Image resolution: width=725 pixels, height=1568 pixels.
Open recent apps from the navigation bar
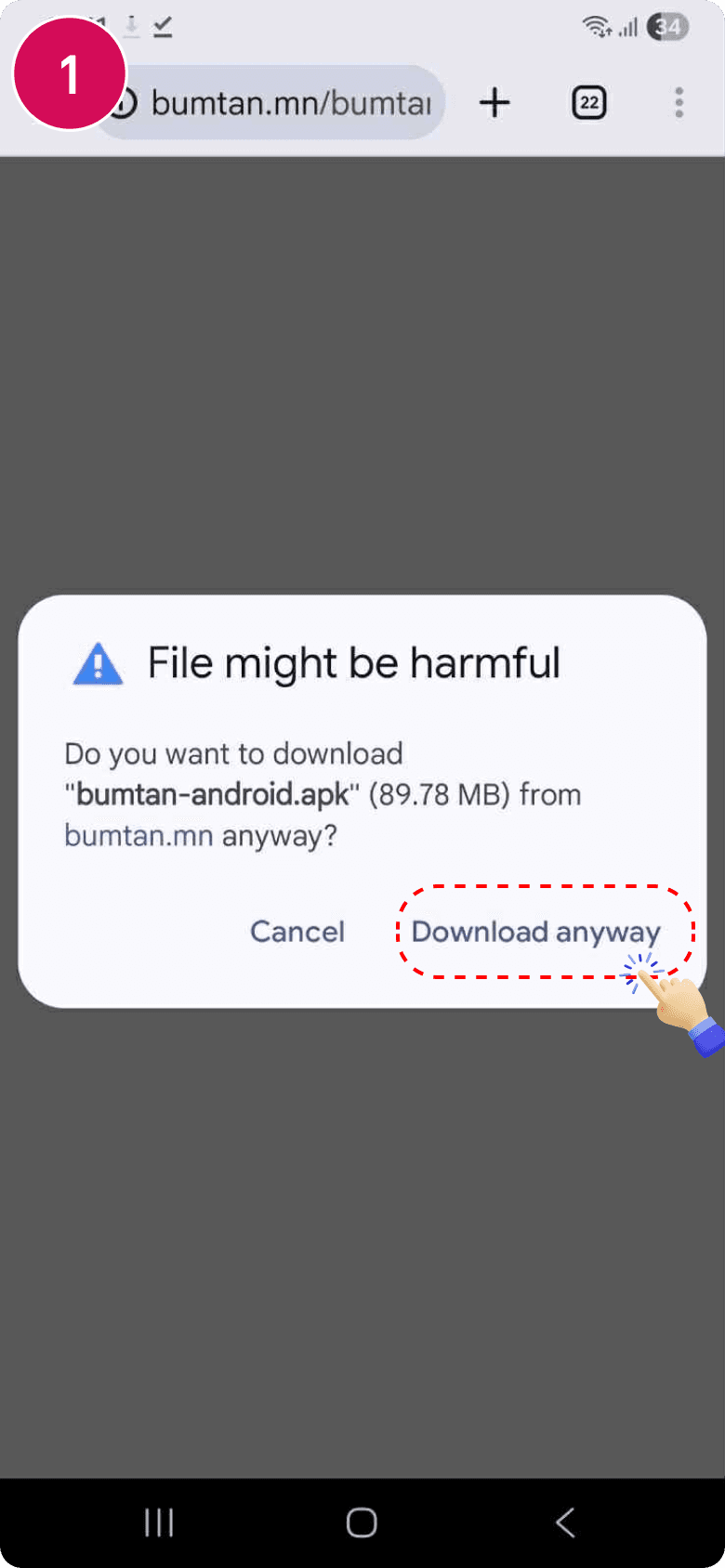coord(159,1522)
